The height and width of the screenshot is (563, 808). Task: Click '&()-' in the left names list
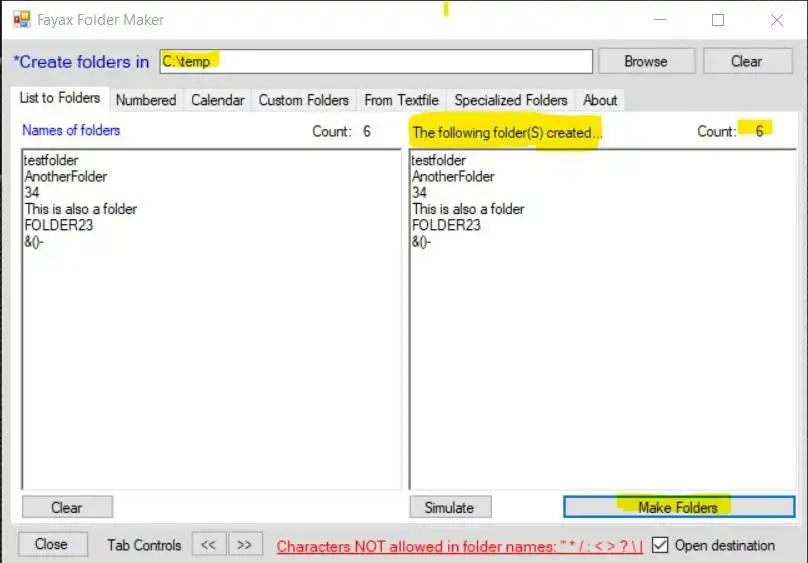coord(34,242)
